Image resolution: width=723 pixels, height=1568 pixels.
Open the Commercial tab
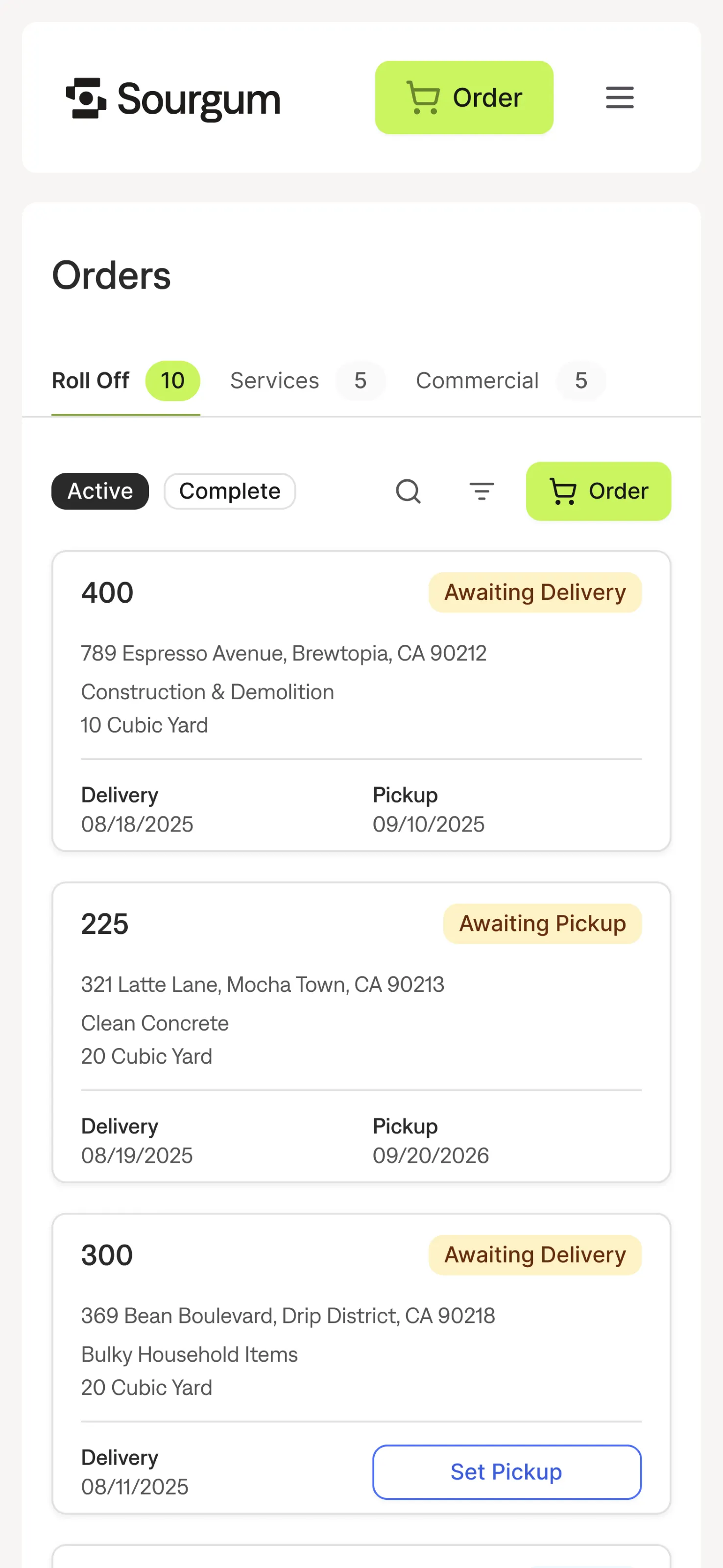tap(477, 380)
